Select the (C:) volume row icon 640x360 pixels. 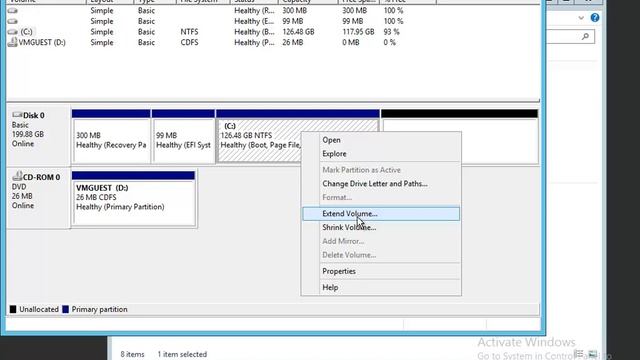(13, 32)
